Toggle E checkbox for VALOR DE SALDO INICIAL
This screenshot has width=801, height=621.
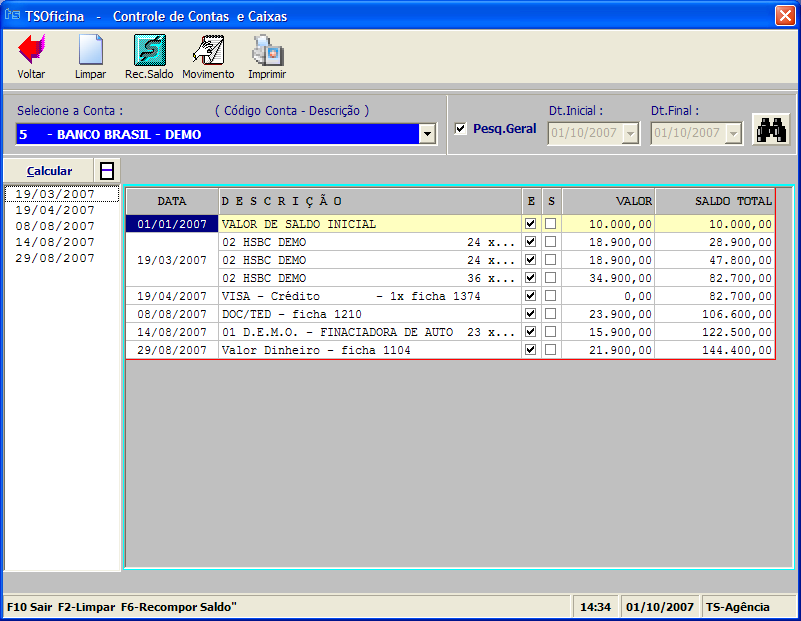click(x=530, y=224)
